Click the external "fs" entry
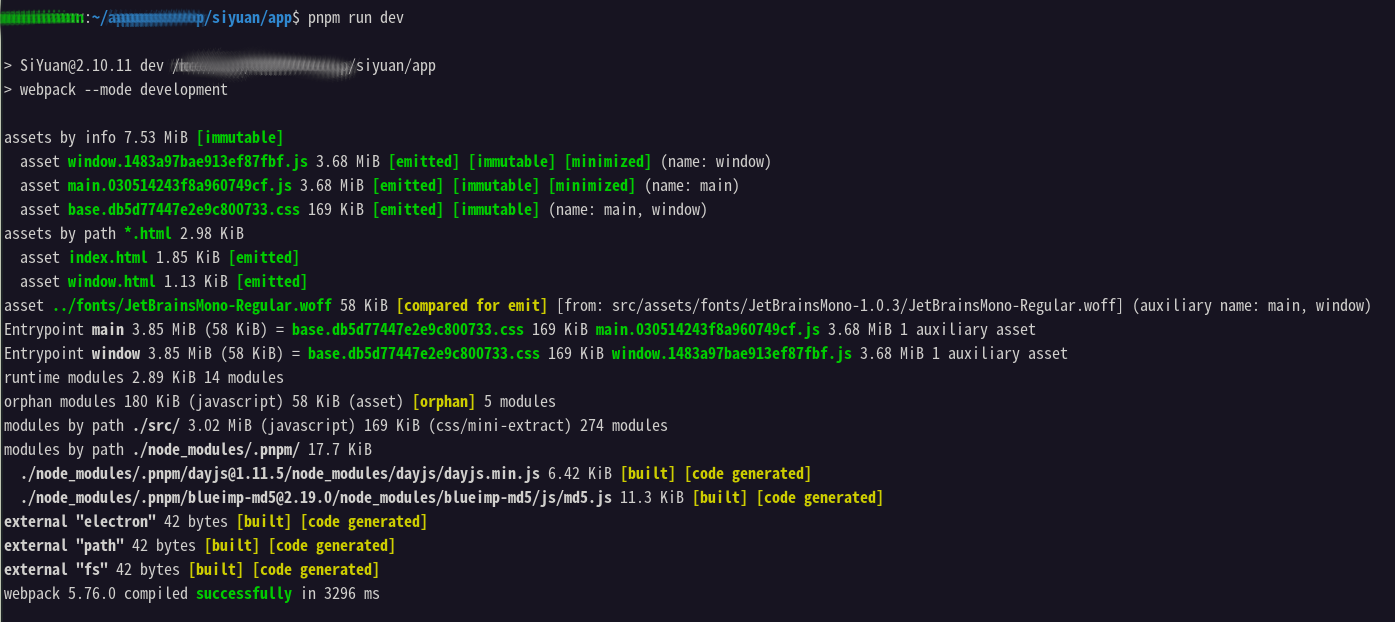Screen dimensions: 1395x622 [56, 570]
